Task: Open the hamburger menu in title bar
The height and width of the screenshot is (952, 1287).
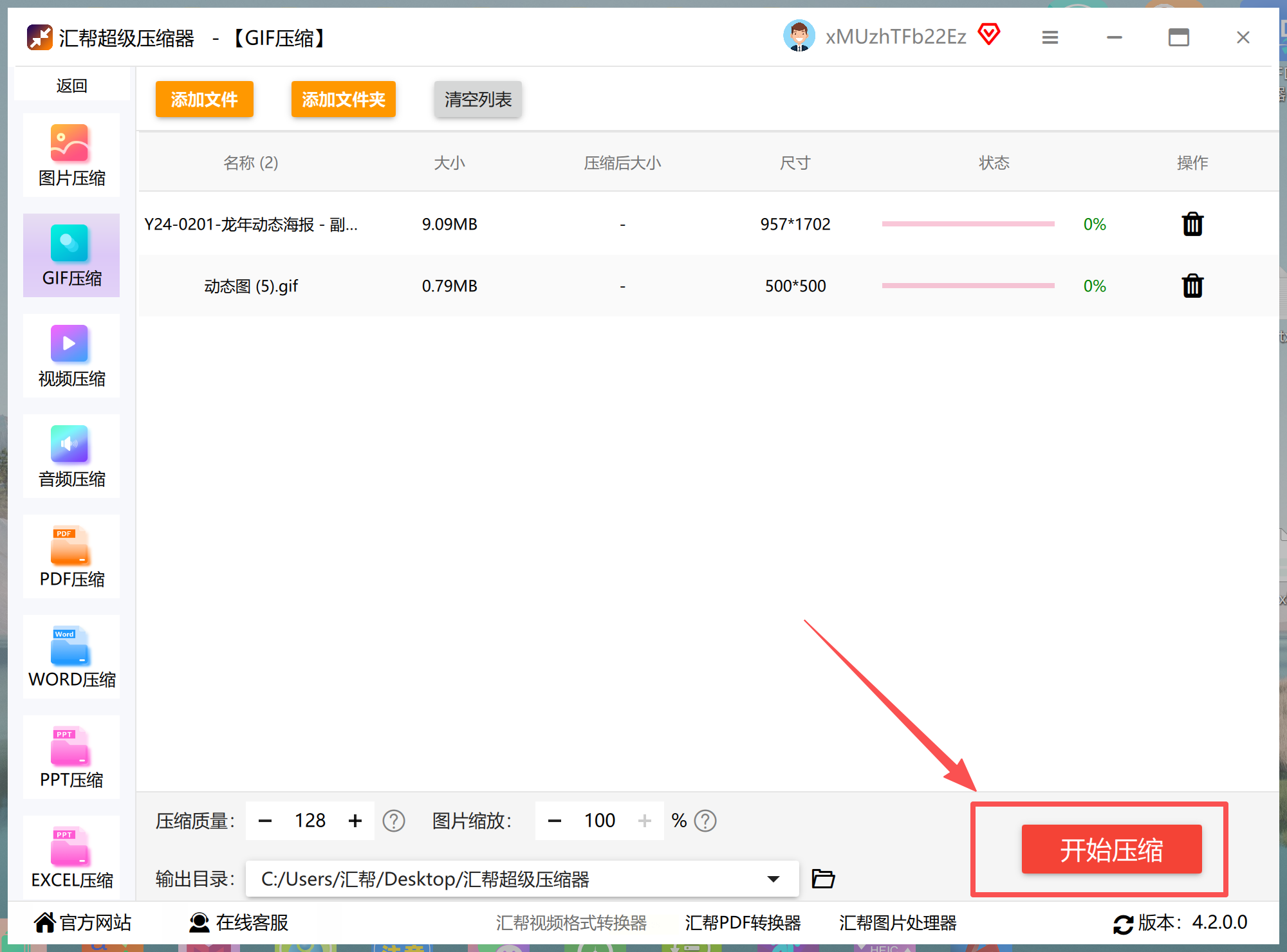Action: pos(1050,37)
